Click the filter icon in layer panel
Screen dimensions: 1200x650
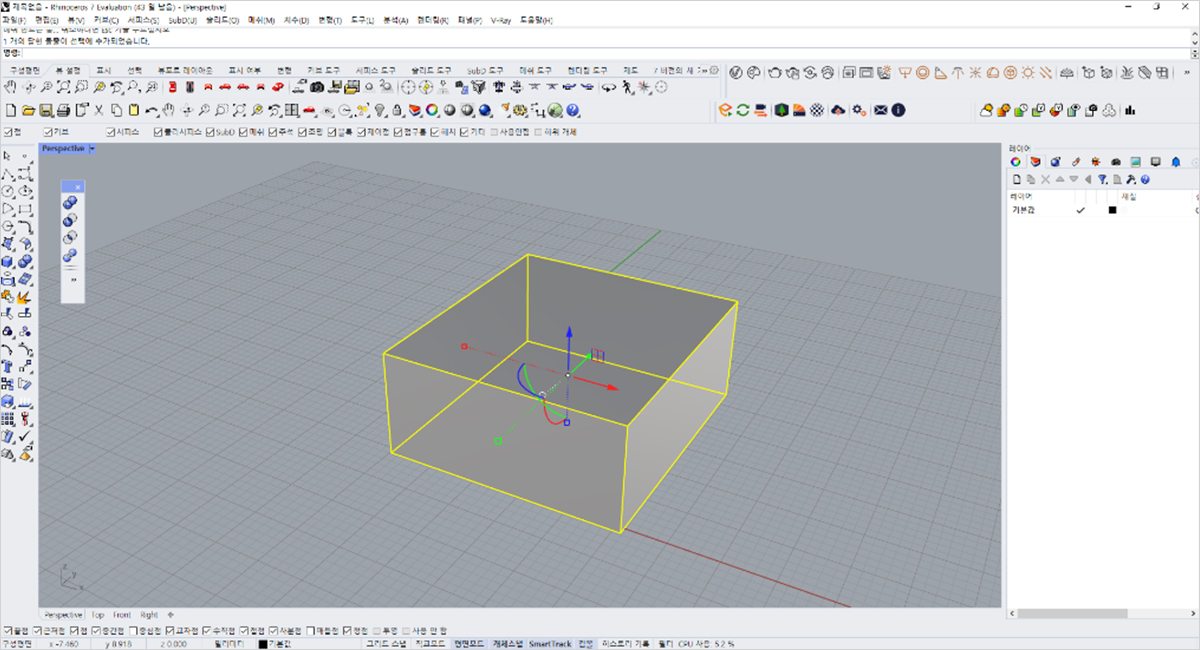click(1102, 180)
